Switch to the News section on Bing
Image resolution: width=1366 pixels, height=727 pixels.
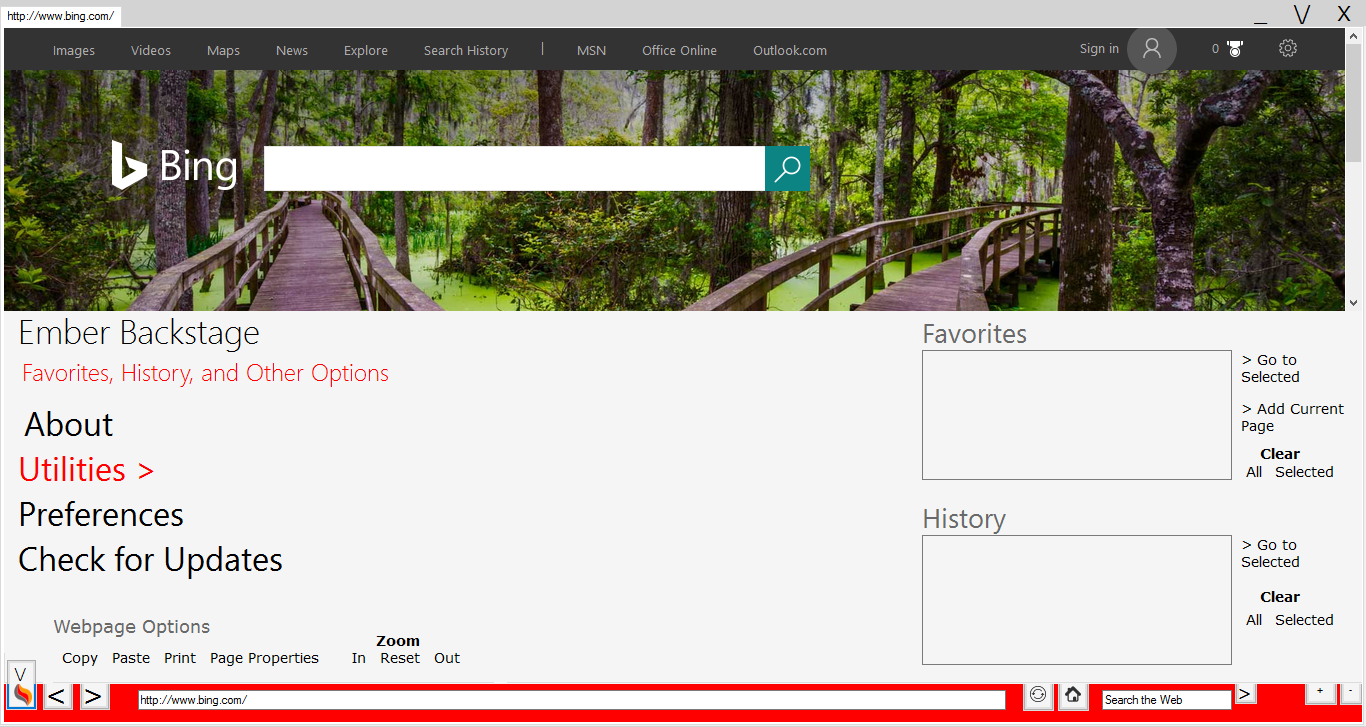click(291, 50)
